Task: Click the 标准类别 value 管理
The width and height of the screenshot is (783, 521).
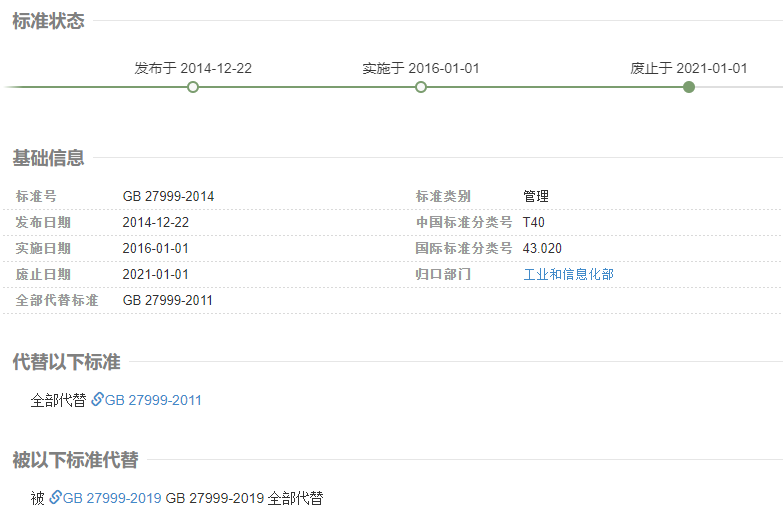Action: click(536, 196)
